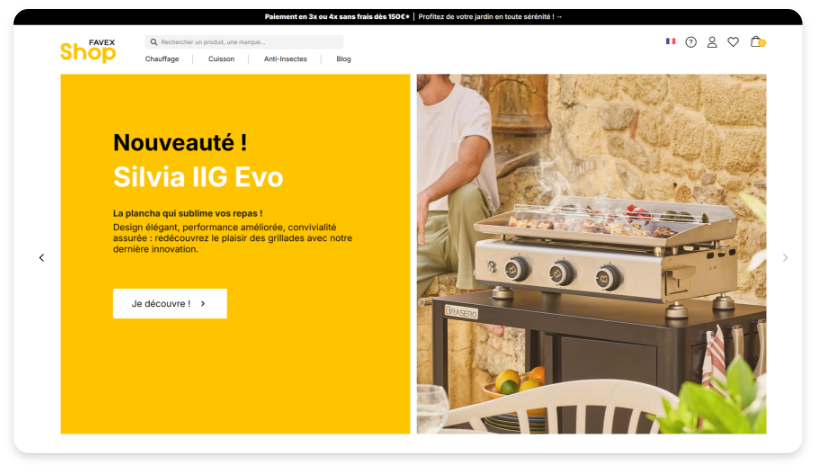Open the help question mark icon

click(x=691, y=42)
